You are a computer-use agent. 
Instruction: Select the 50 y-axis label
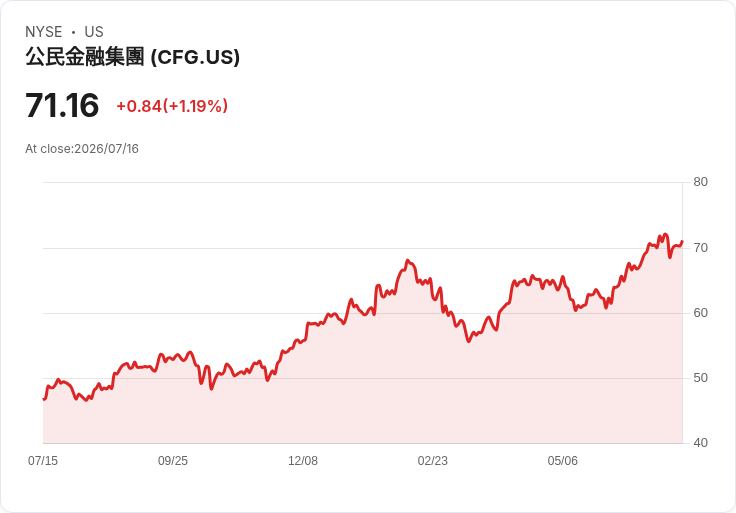point(700,378)
